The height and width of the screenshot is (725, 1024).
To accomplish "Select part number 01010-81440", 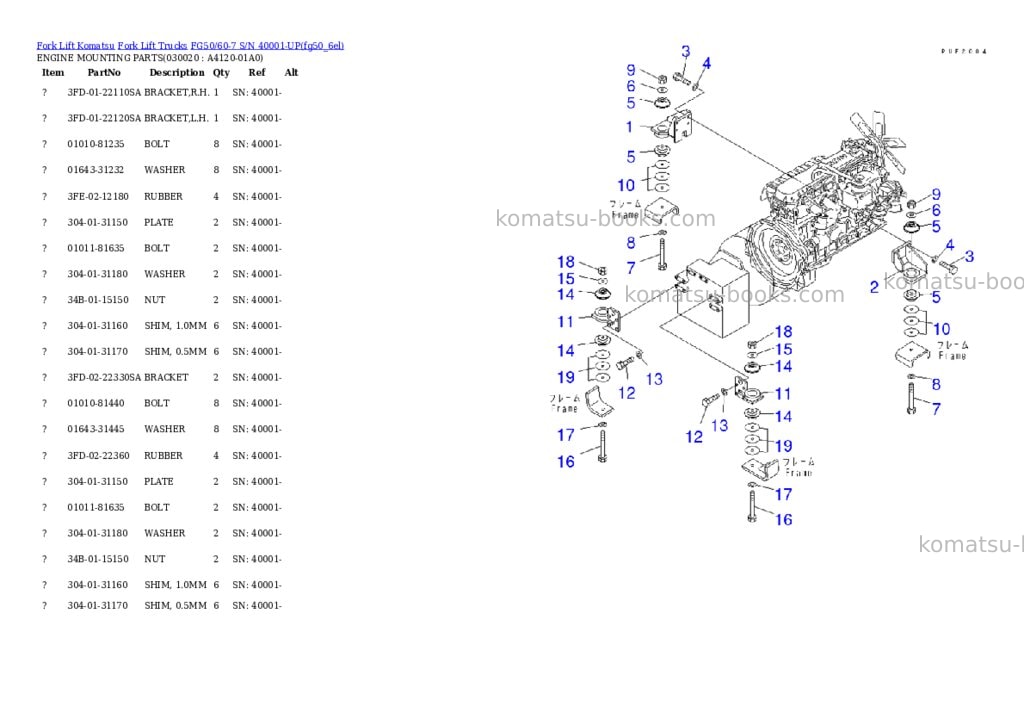I will (95, 404).
